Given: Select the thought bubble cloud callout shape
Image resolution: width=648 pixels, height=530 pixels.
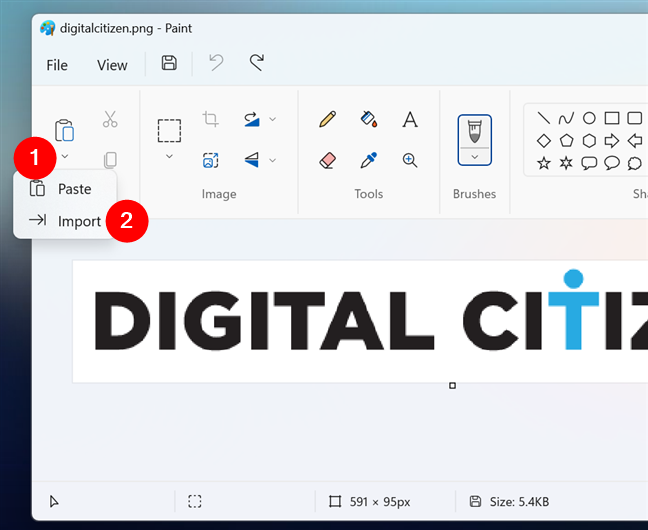Looking at the screenshot, I should (634, 163).
